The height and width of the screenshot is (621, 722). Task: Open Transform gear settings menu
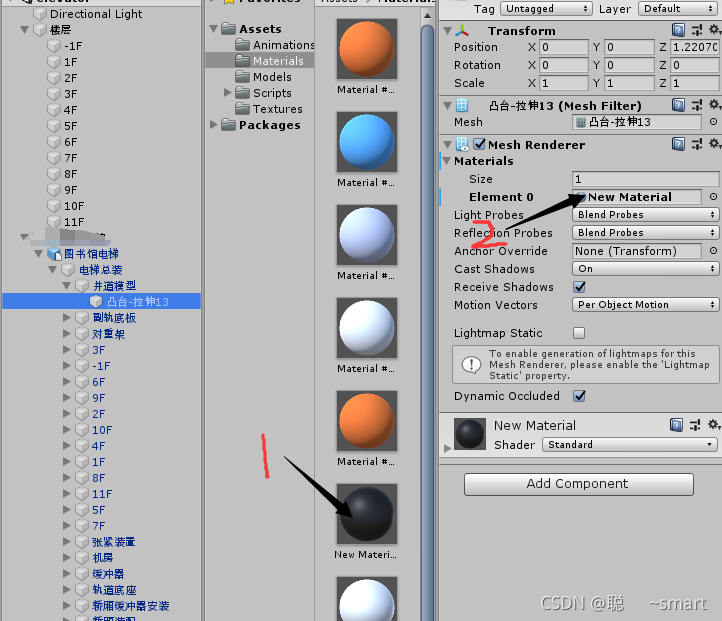point(714,30)
